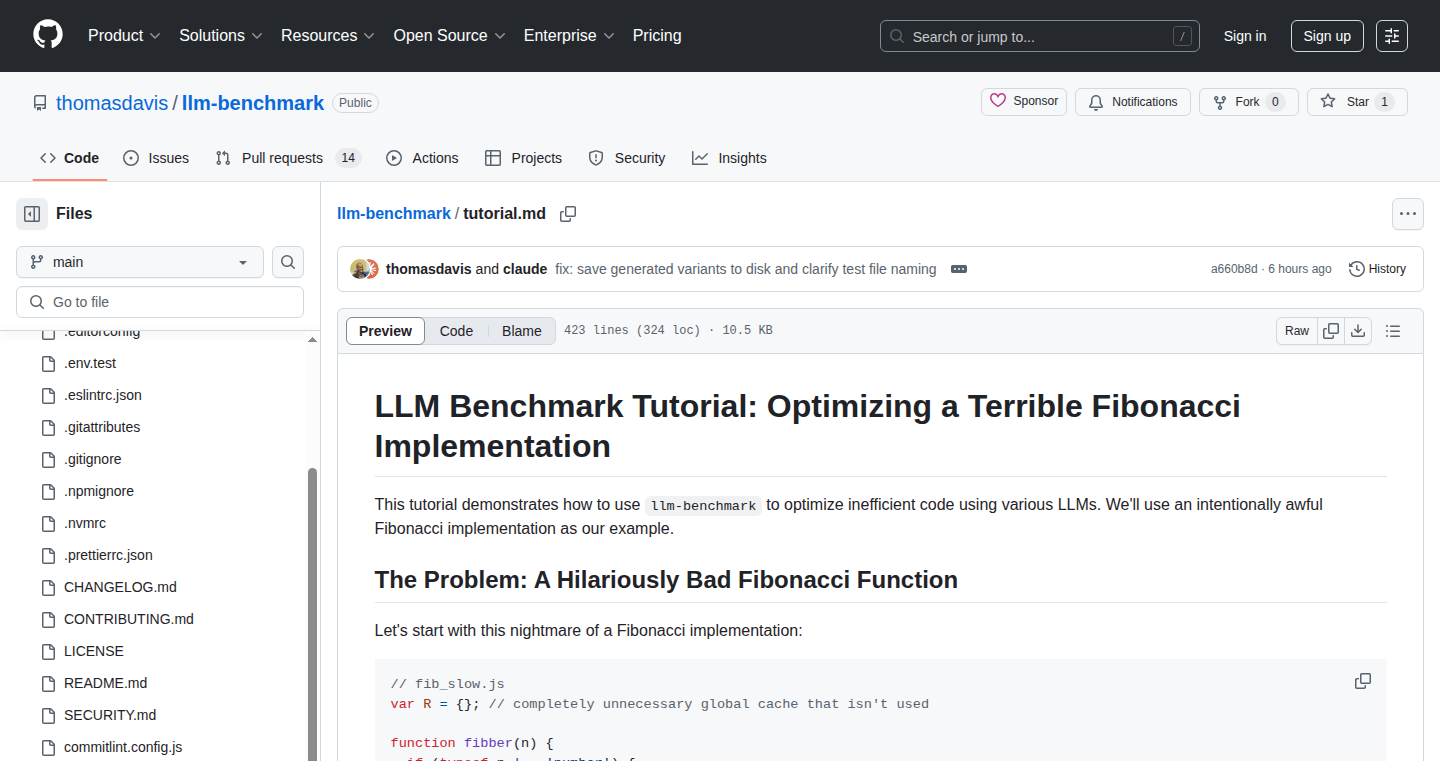The height and width of the screenshot is (761, 1440).
Task: Focus the Search or jump to field
Action: pyautogui.click(x=1039, y=36)
